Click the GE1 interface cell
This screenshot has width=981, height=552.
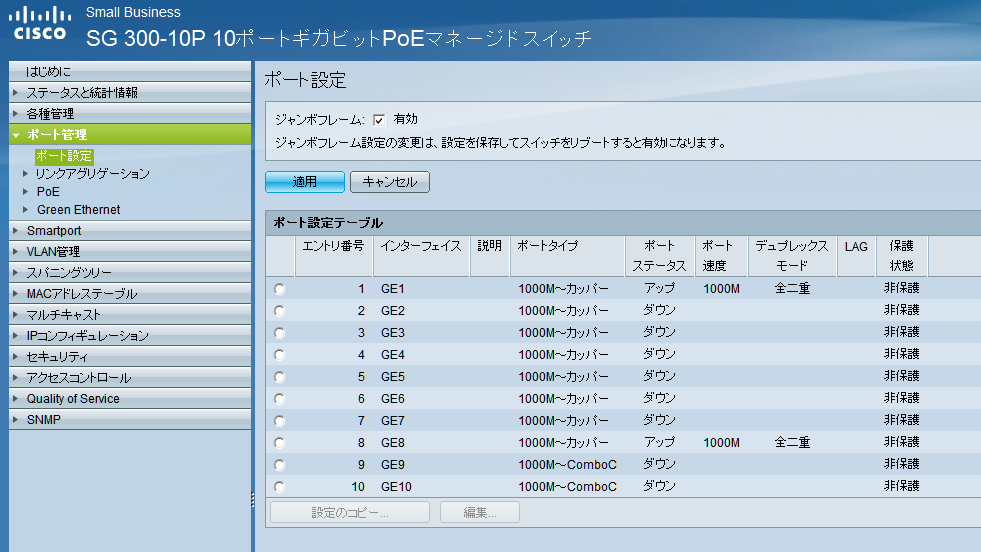[393, 289]
